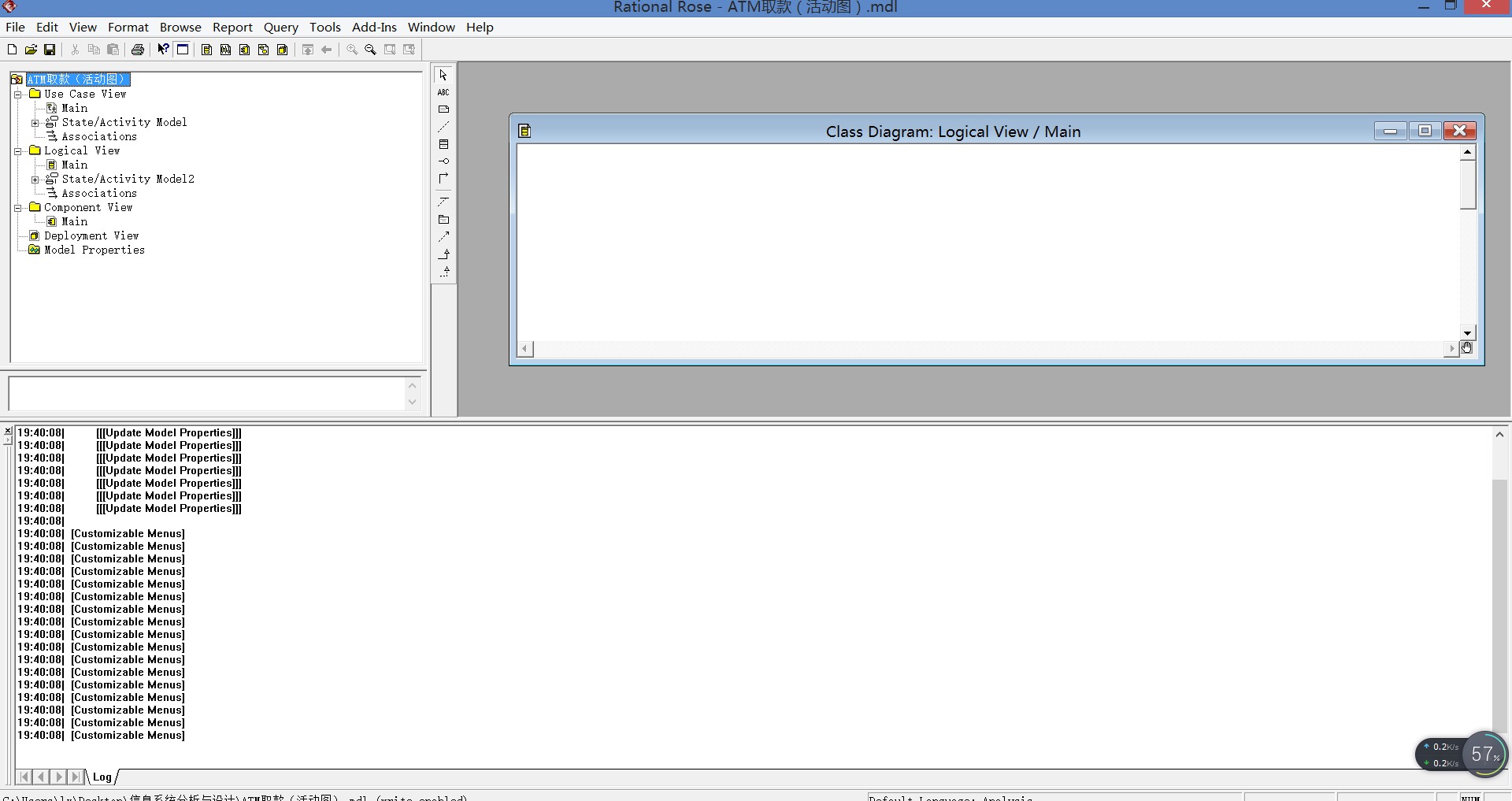
Task: Select Main under Use Case View
Action: (x=75, y=108)
